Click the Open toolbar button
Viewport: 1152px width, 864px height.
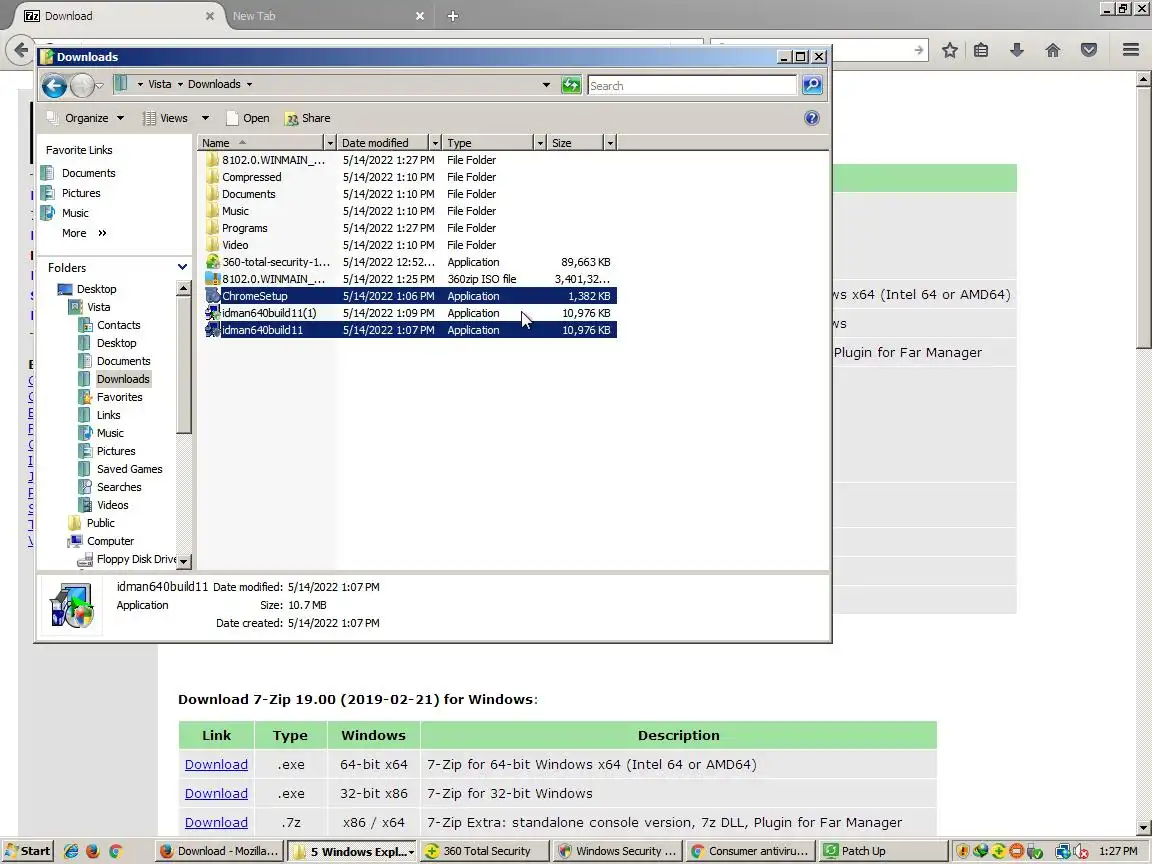[248, 118]
